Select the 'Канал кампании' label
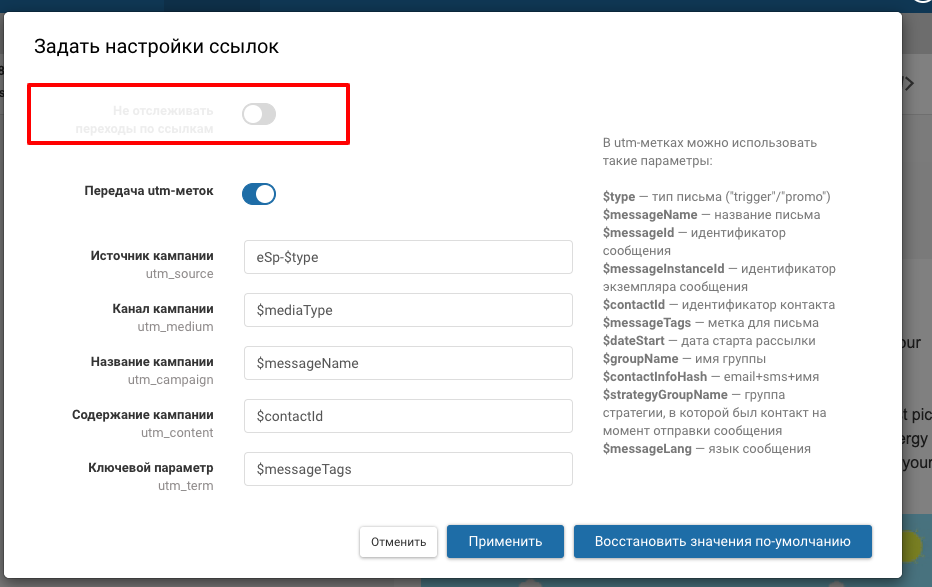This screenshot has height=587, width=932. point(163,308)
